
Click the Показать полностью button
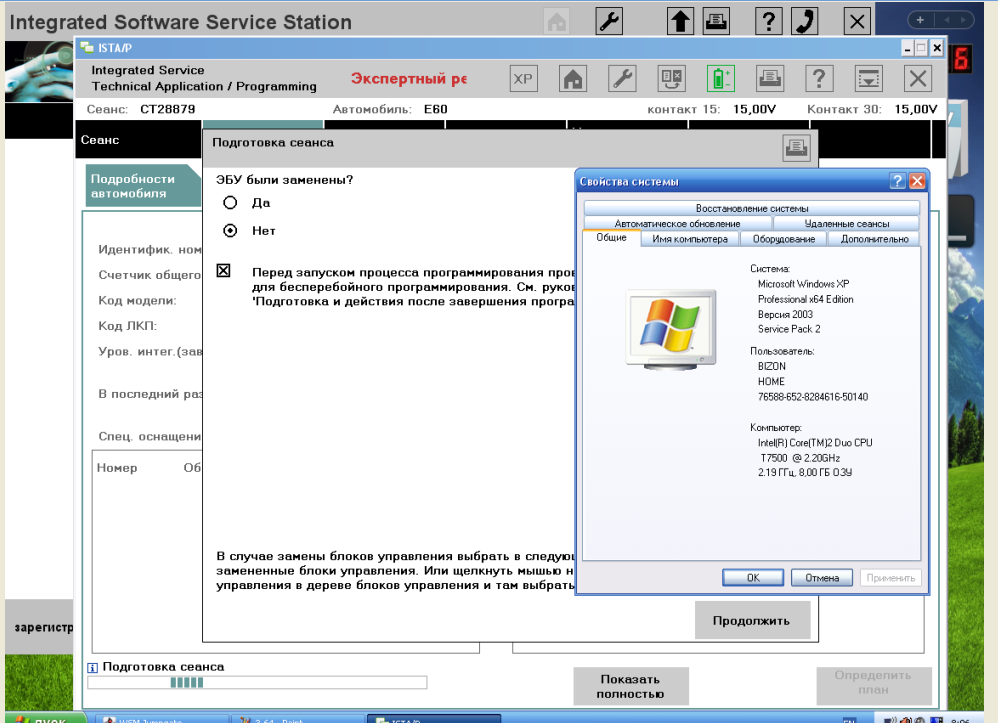631,686
